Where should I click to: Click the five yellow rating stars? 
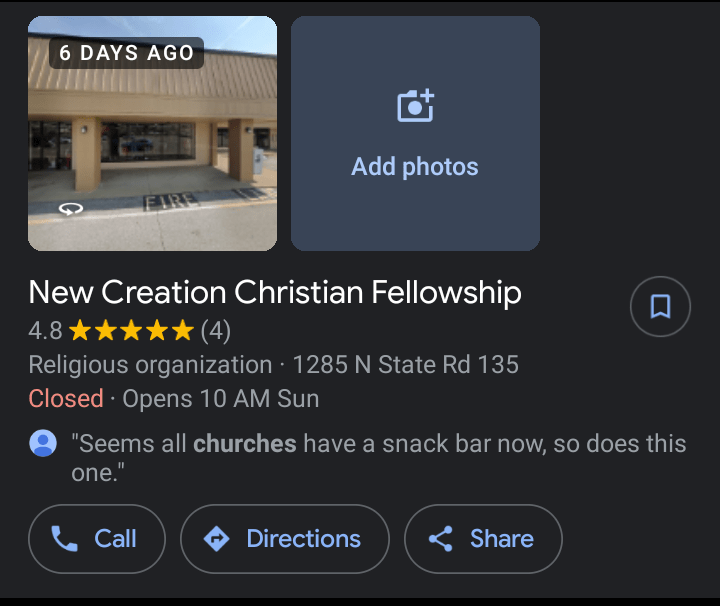click(x=132, y=329)
